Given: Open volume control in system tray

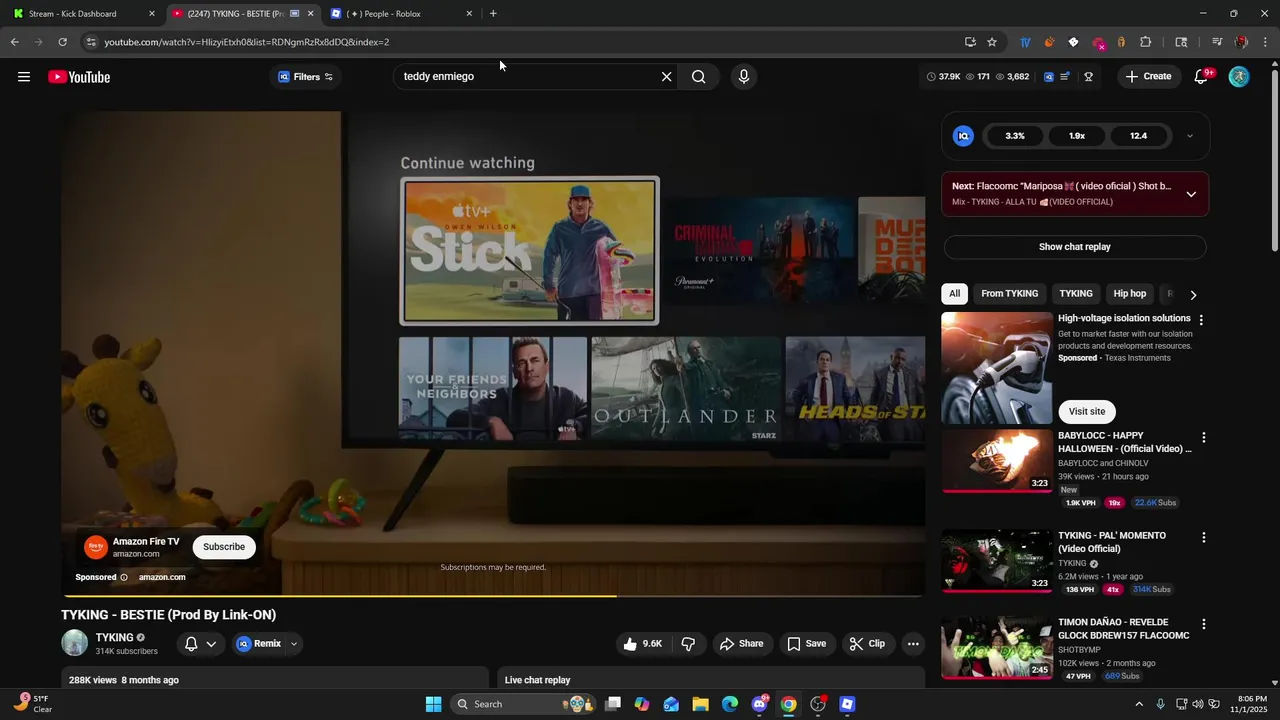Looking at the screenshot, I should click(1198, 704).
